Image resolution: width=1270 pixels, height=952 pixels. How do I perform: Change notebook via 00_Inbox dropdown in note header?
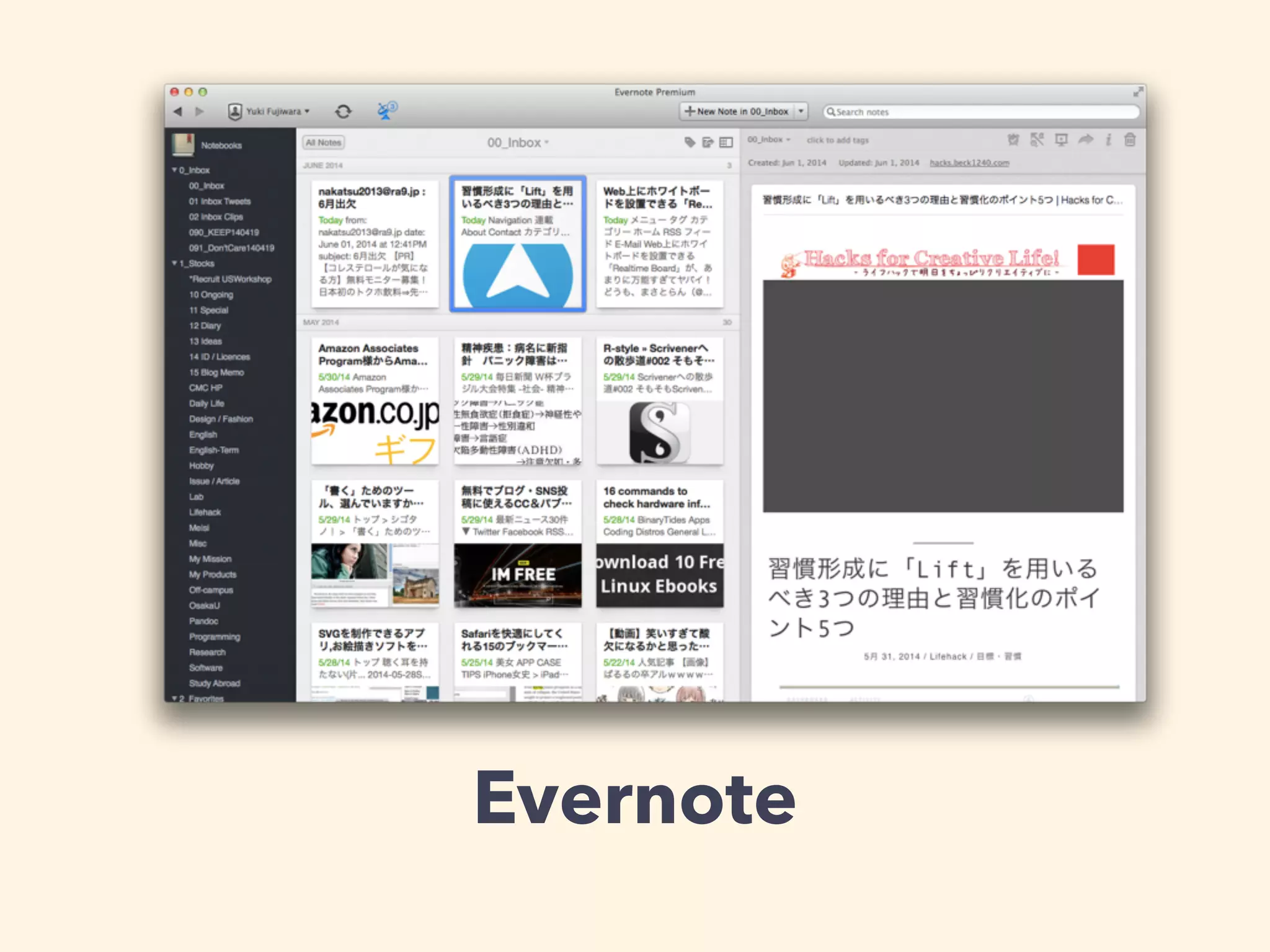(769, 139)
